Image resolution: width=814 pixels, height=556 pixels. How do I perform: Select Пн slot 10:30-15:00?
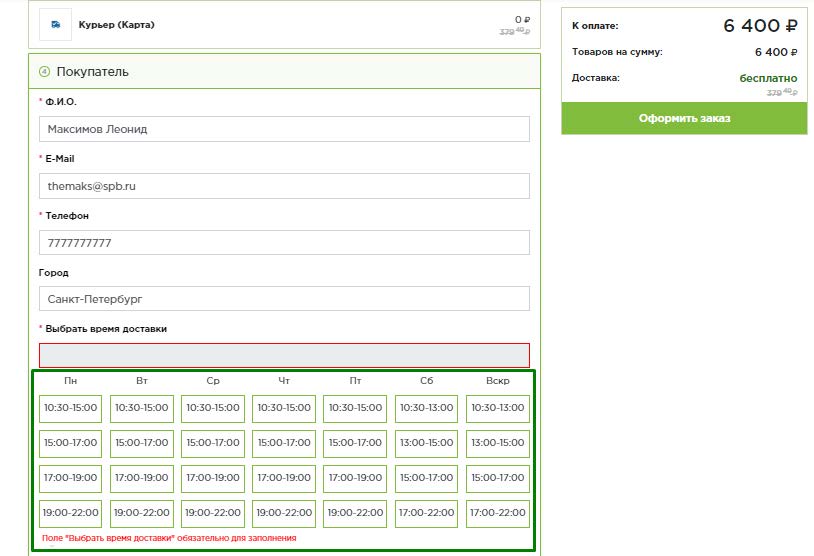[71, 409]
